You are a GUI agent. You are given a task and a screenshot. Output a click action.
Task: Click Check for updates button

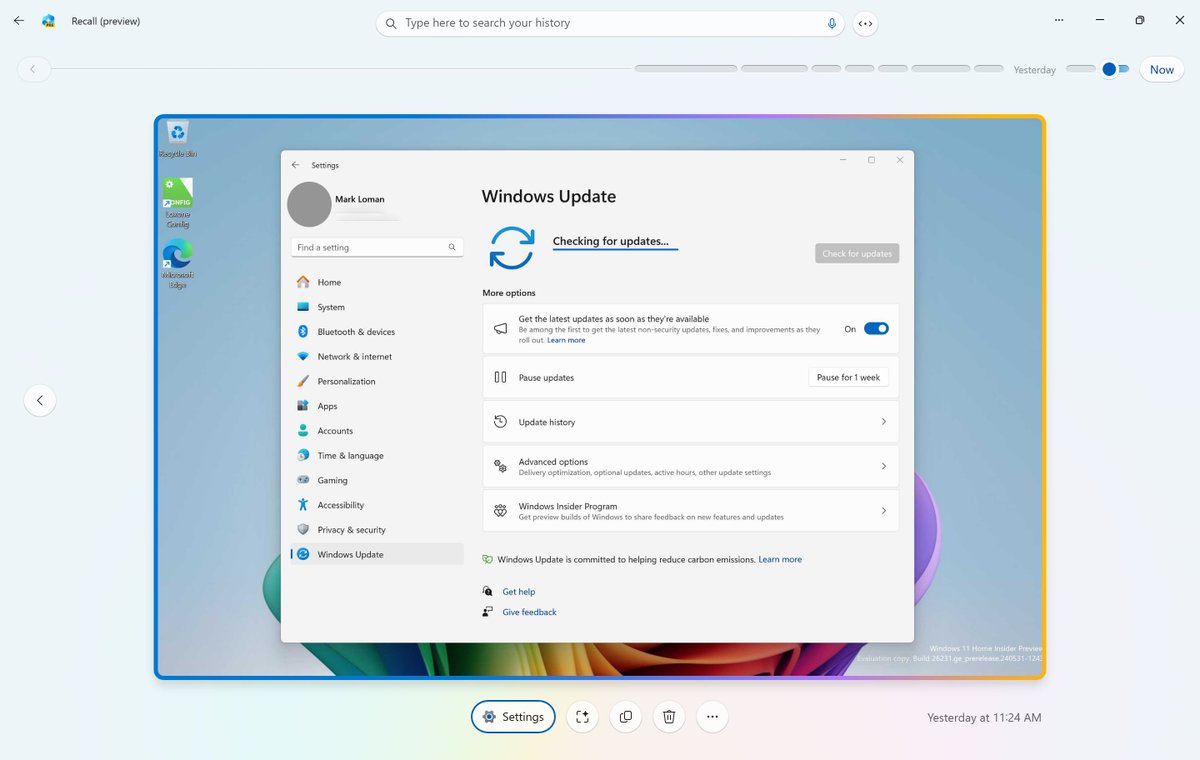tap(857, 254)
